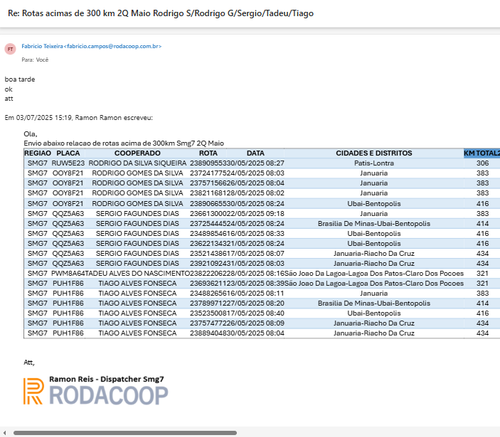Click the Patis-Lontra city cell

pos(374,163)
